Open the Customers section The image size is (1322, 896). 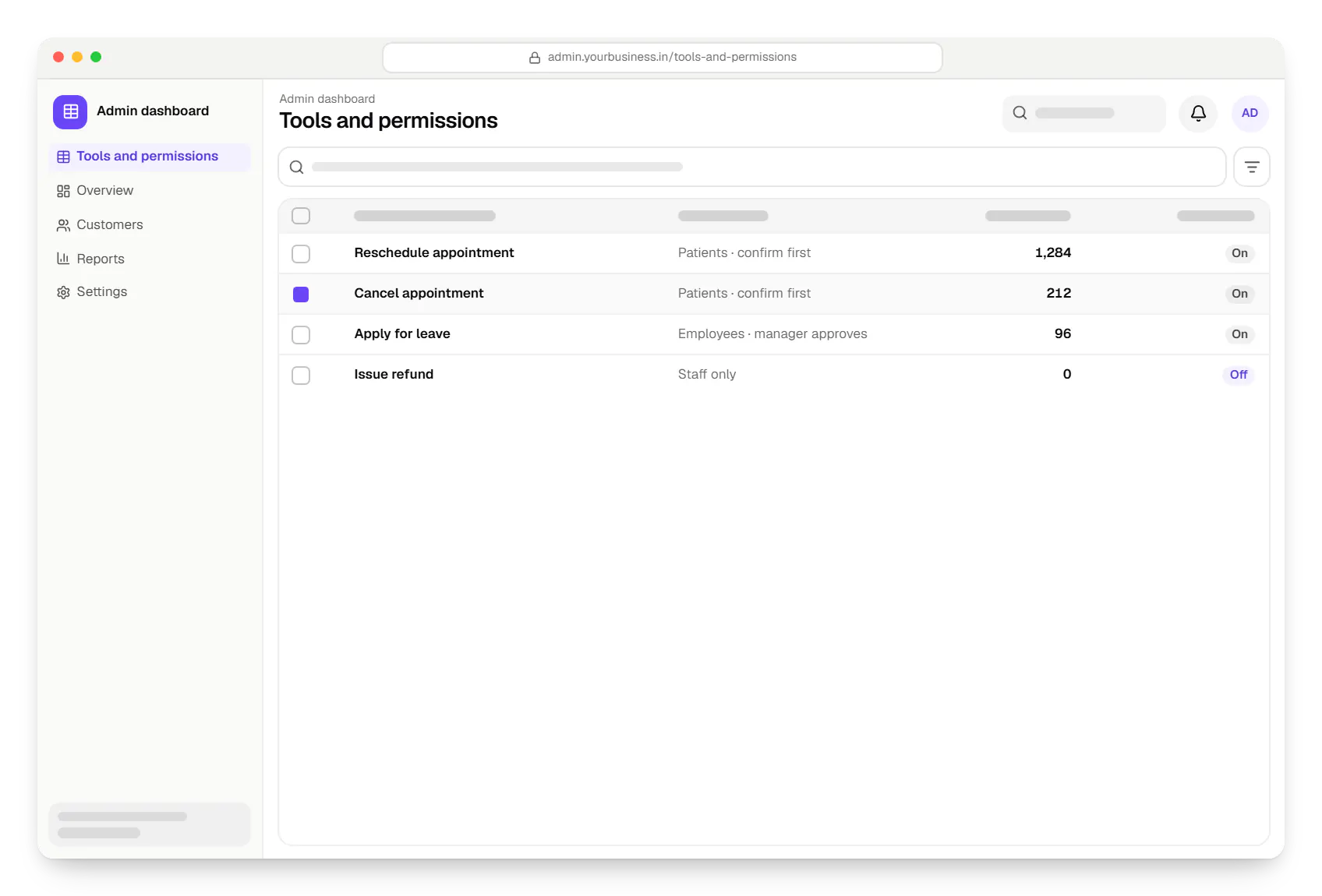click(x=150, y=225)
